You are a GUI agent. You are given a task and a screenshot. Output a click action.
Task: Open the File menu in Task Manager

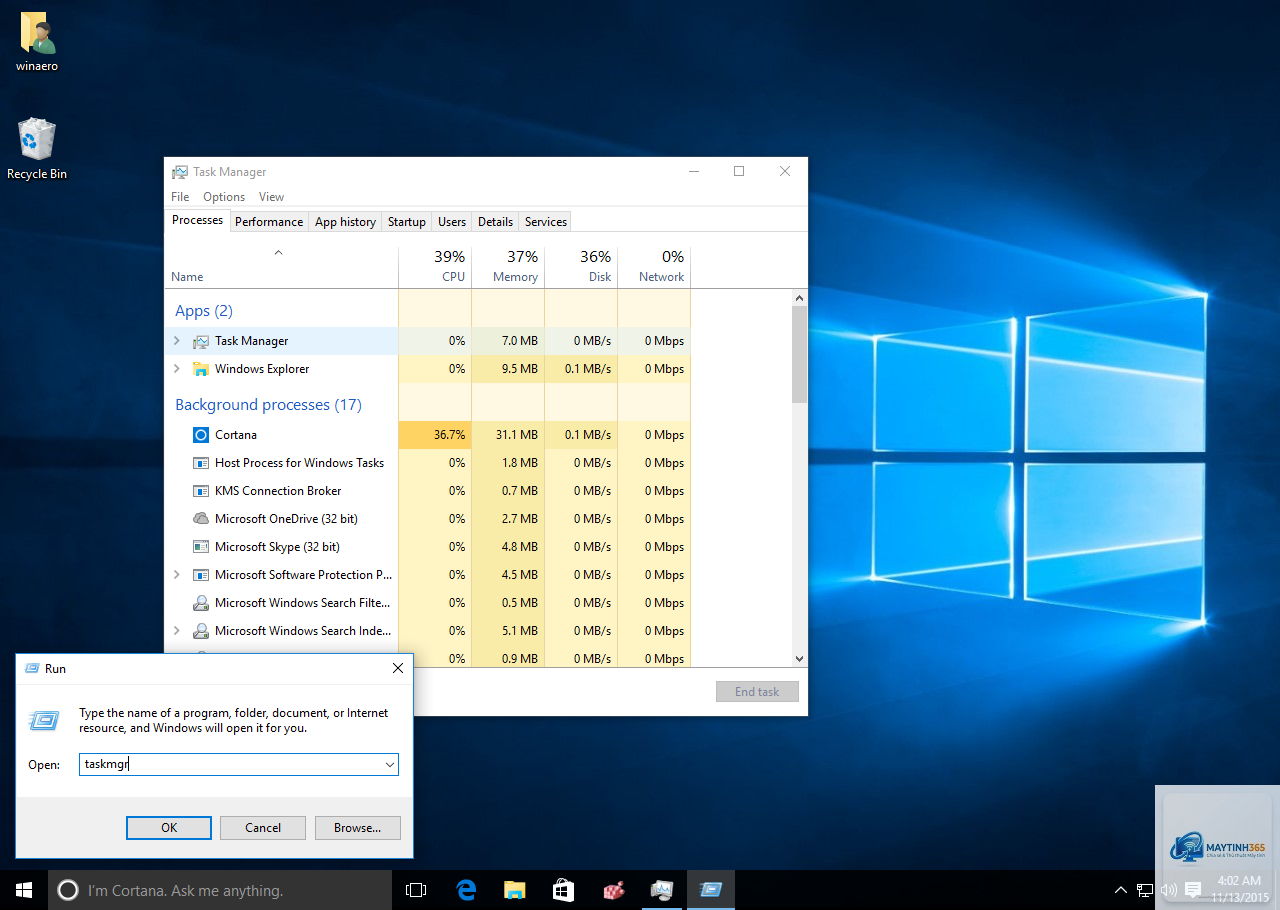(x=180, y=197)
